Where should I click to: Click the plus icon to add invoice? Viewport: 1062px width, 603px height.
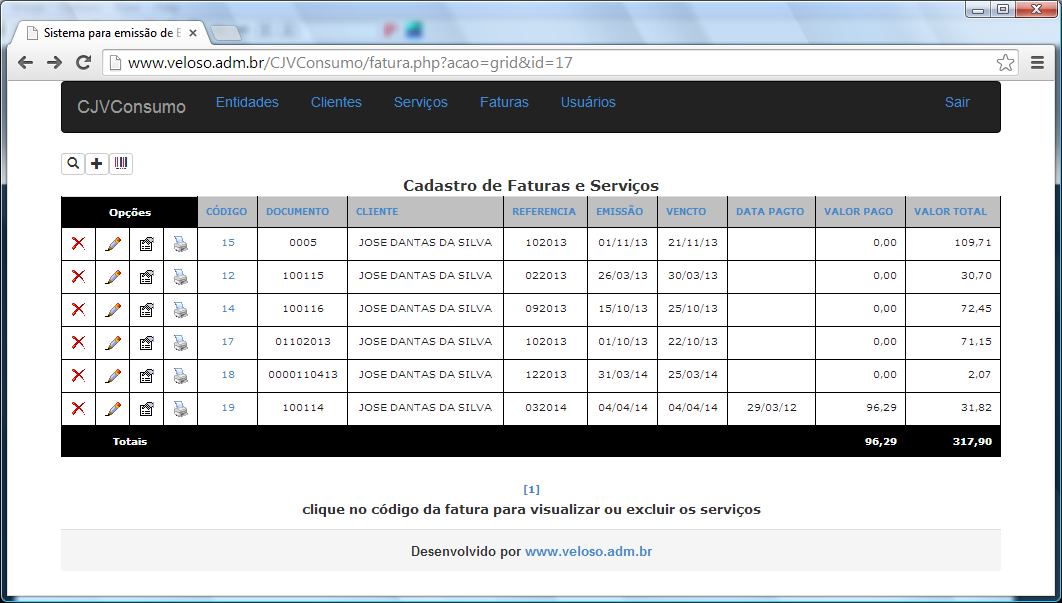point(97,163)
